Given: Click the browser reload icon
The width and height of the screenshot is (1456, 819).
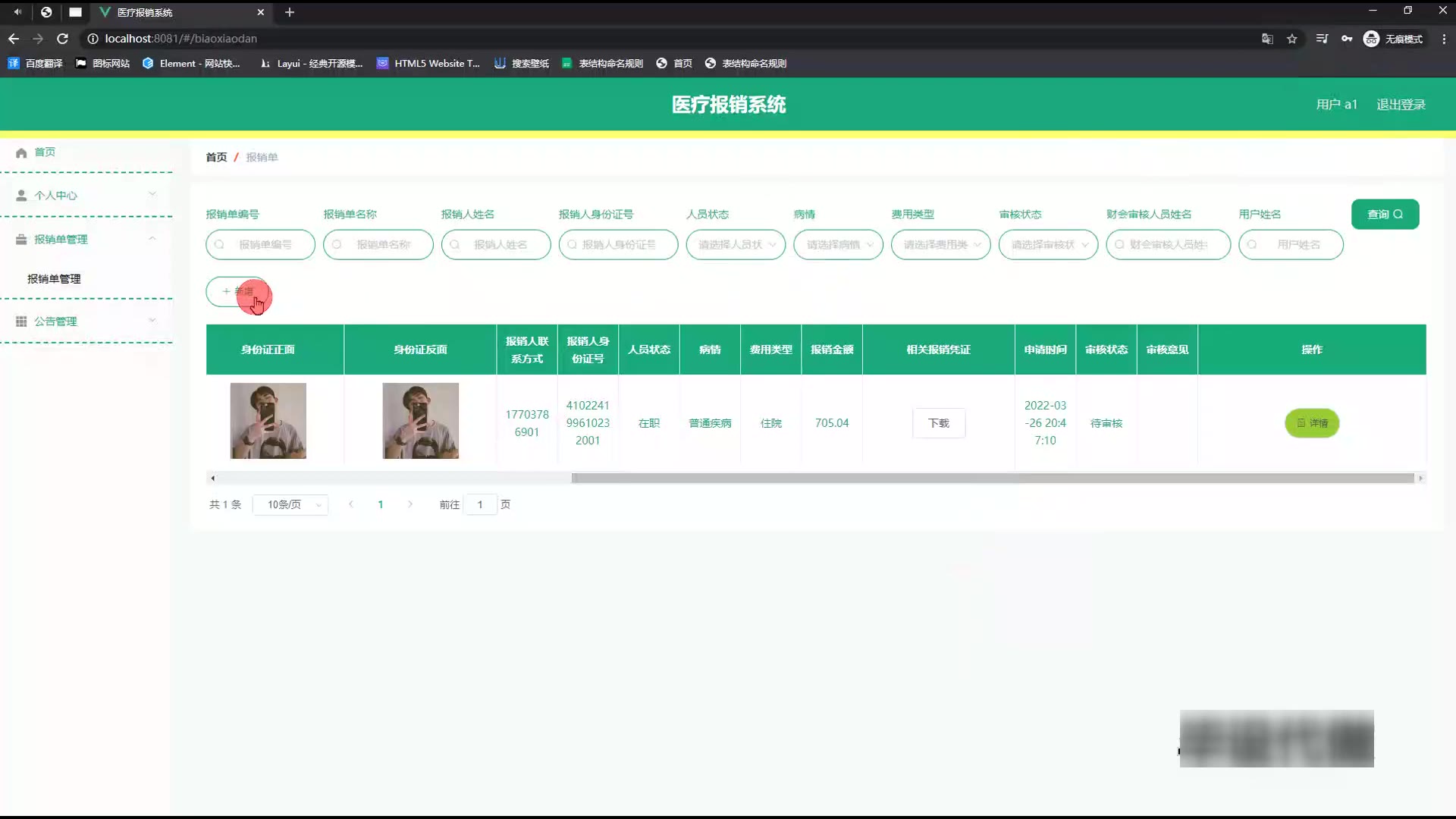Looking at the screenshot, I should point(63,39).
